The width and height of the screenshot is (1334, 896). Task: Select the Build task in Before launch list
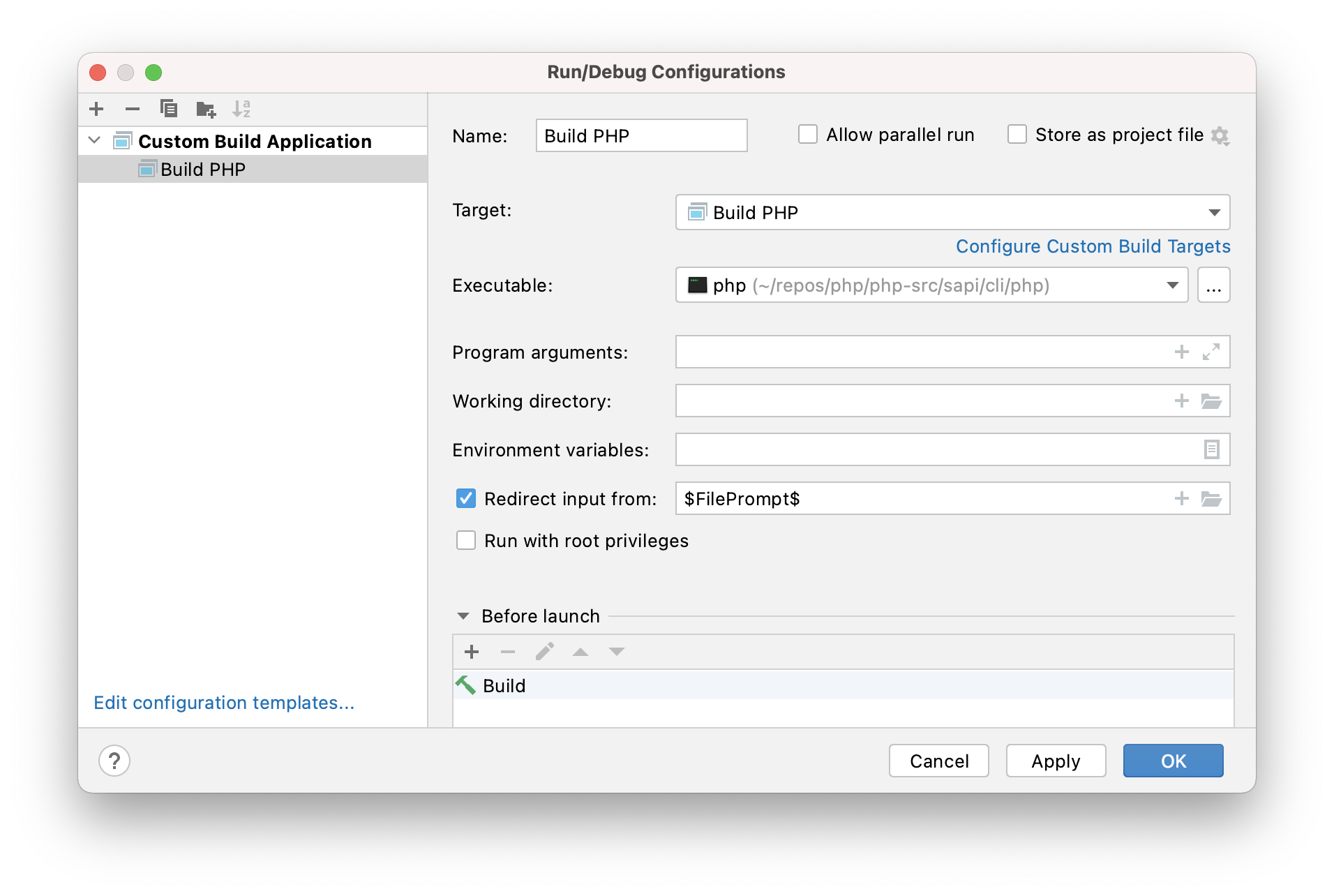504,686
